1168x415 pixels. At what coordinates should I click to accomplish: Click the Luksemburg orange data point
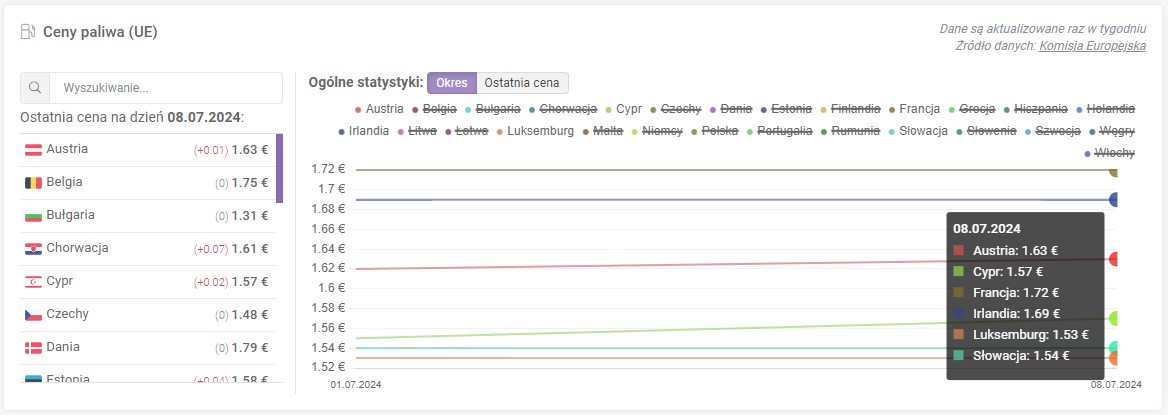coord(1114,358)
